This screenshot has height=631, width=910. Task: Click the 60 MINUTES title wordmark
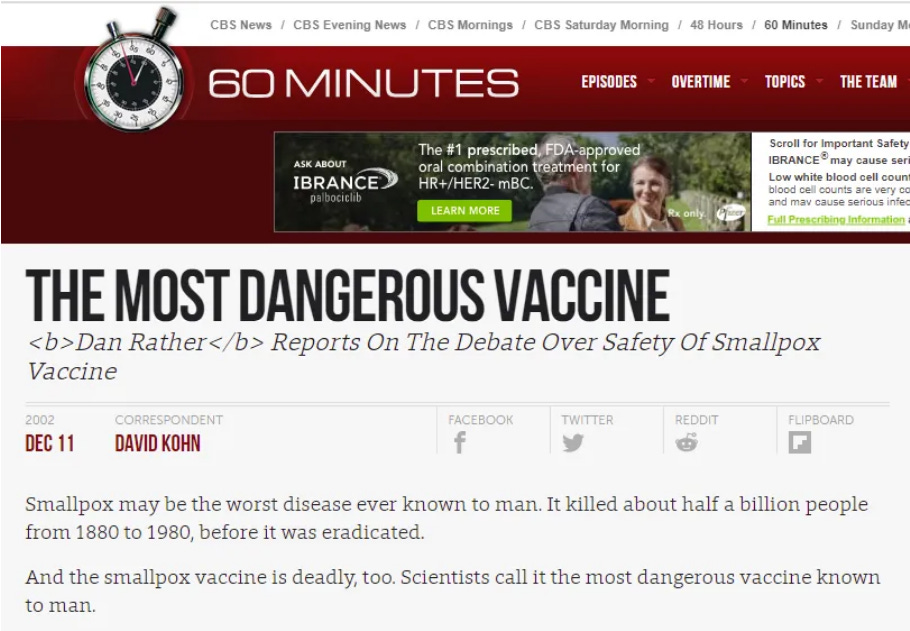pos(363,83)
